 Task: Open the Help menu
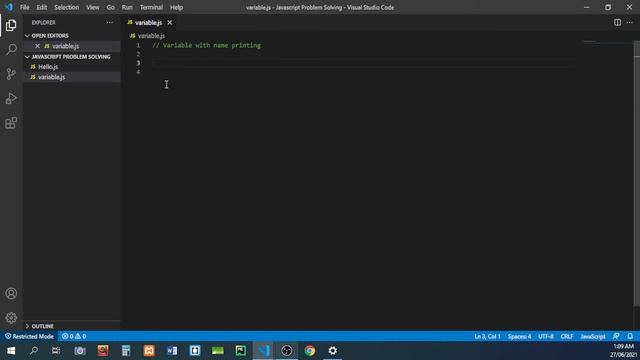(176, 7)
